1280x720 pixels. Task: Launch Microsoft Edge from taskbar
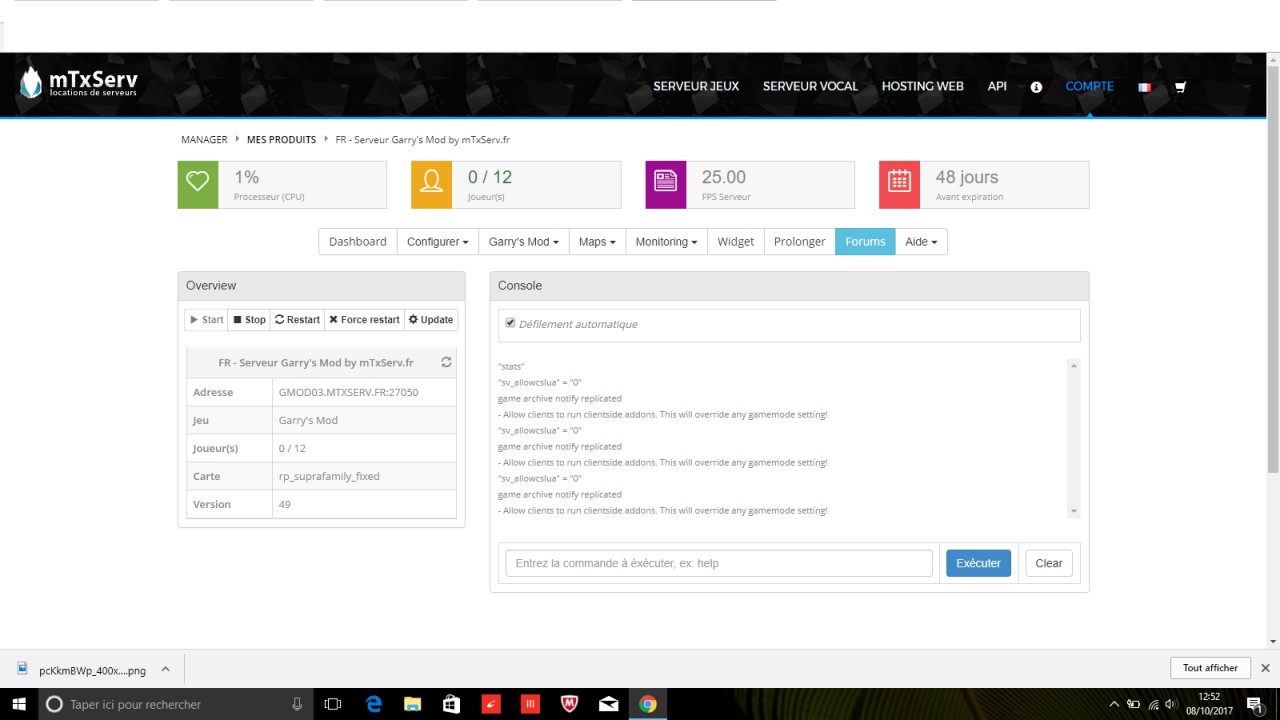click(x=374, y=704)
